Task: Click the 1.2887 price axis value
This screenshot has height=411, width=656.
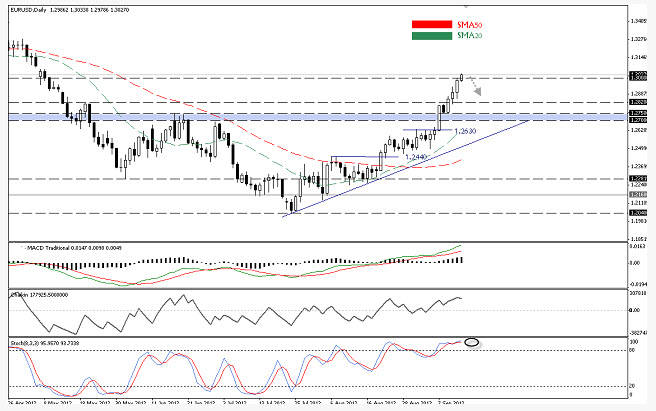Action: [638, 94]
